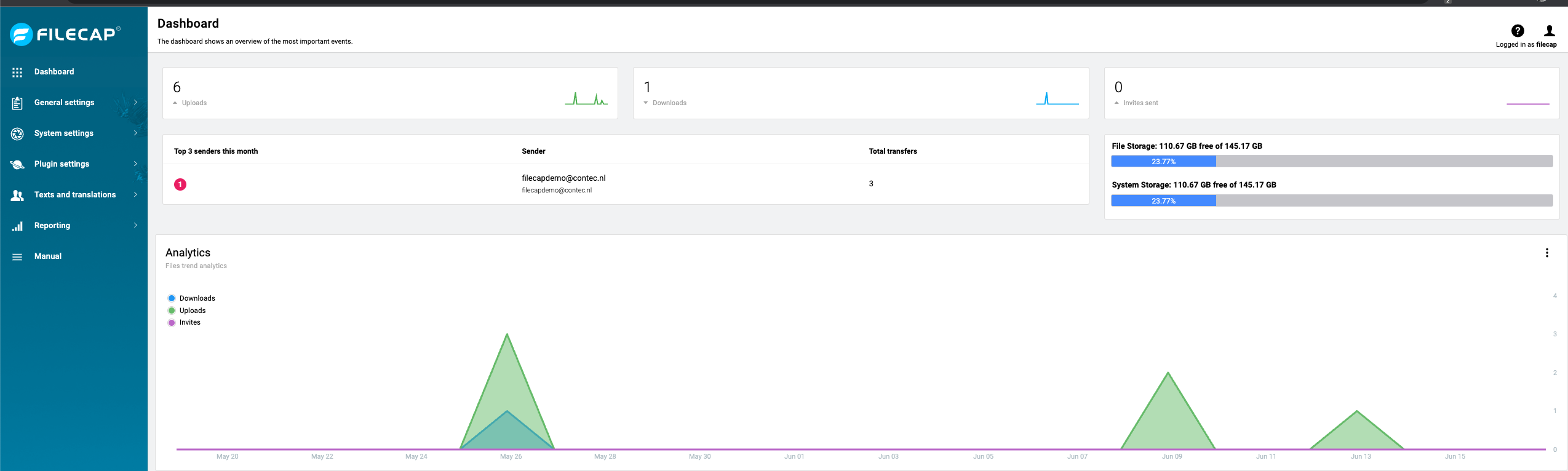Open the user profile icon

[x=1550, y=31]
